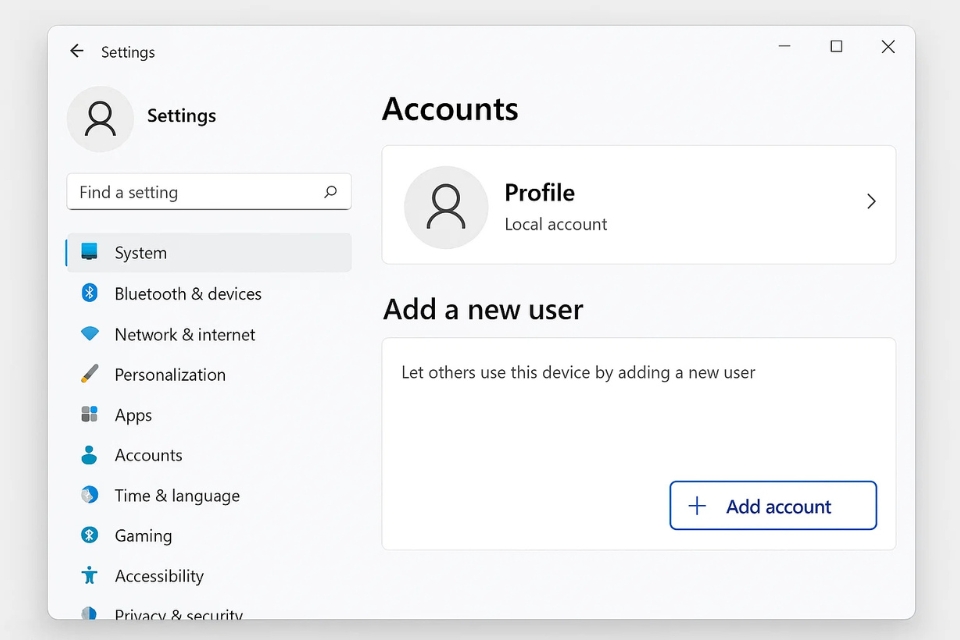960x640 pixels.
Task: Click the Apps grid icon in sidebar
Action: [90, 414]
